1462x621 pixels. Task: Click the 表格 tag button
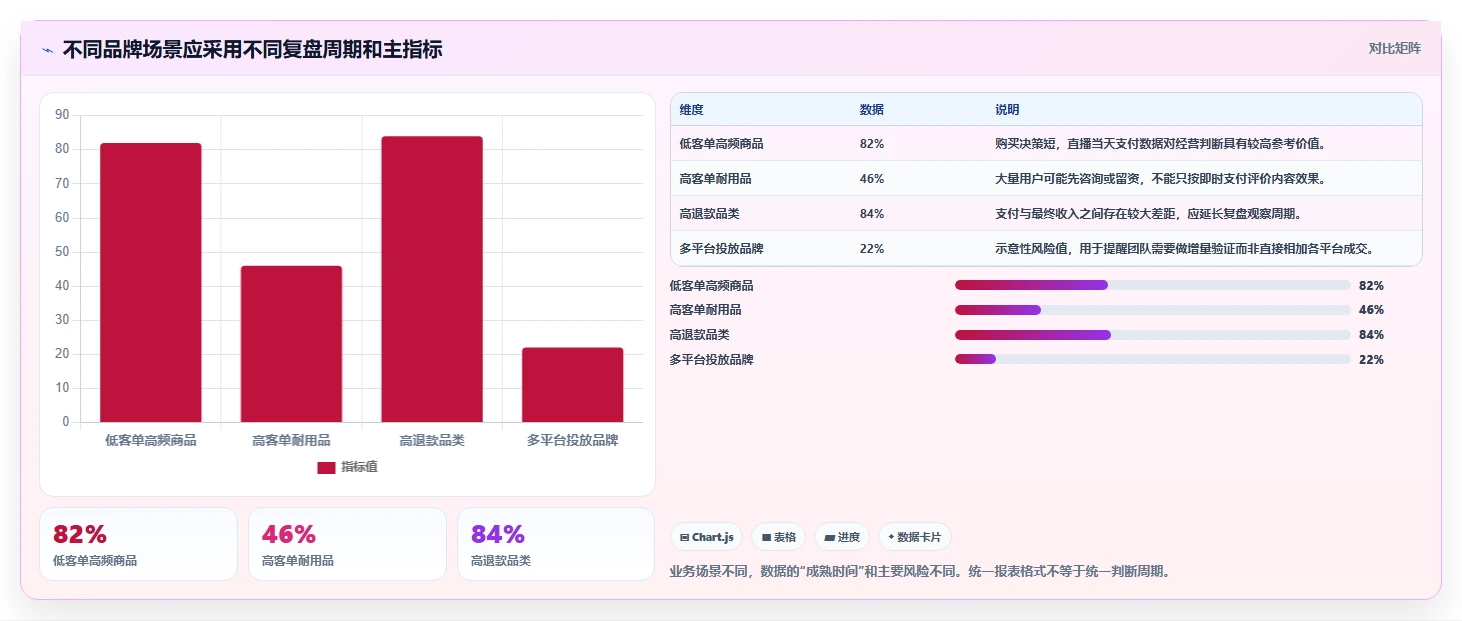pos(778,537)
